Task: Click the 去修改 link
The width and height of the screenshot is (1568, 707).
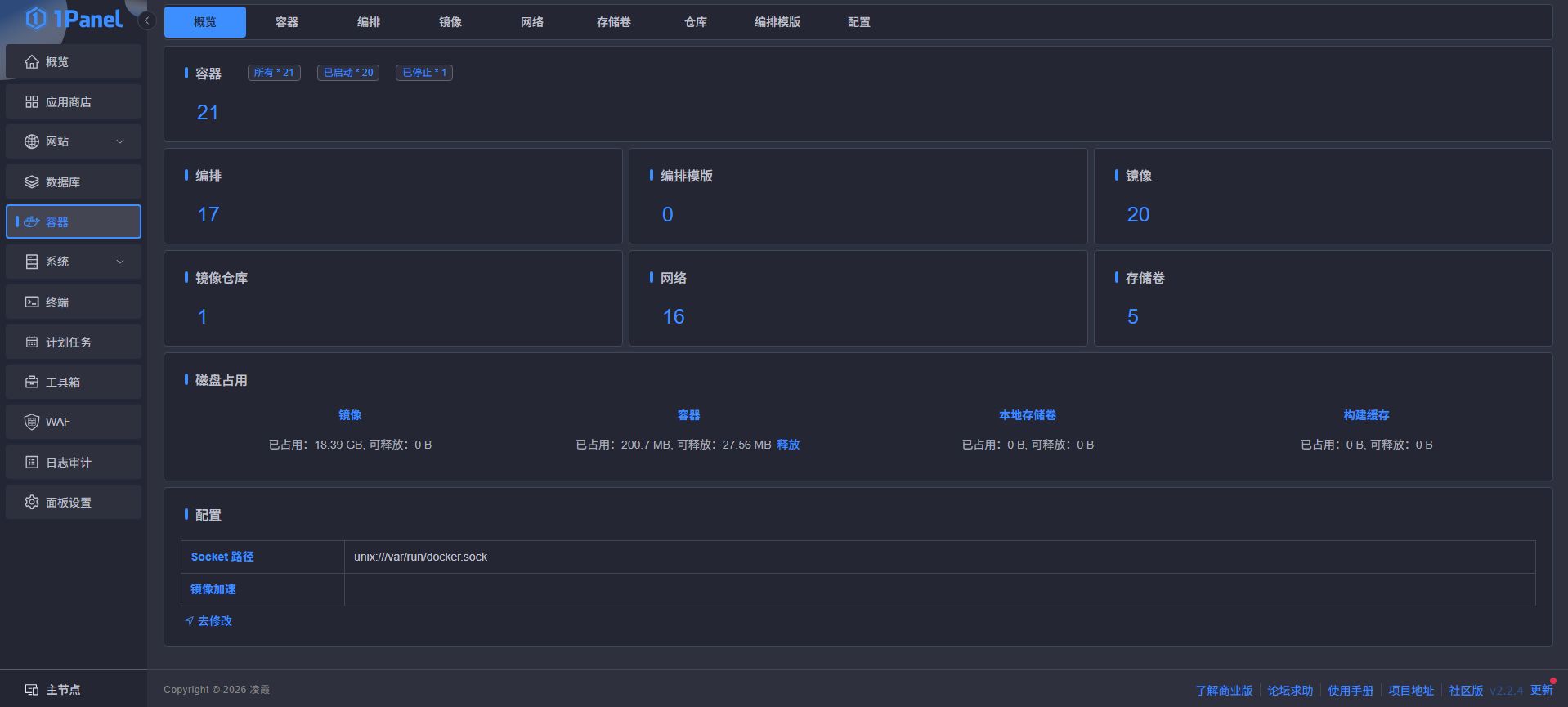Action: click(x=215, y=621)
